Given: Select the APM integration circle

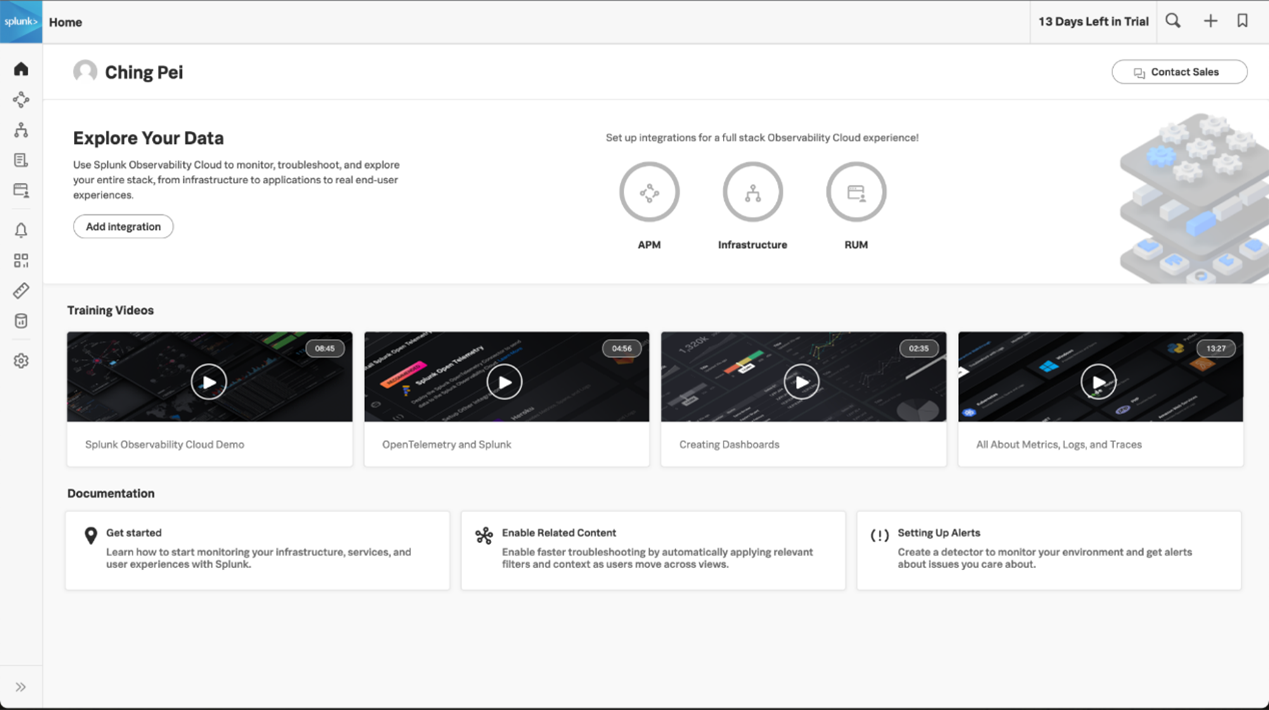Looking at the screenshot, I should click(x=649, y=192).
